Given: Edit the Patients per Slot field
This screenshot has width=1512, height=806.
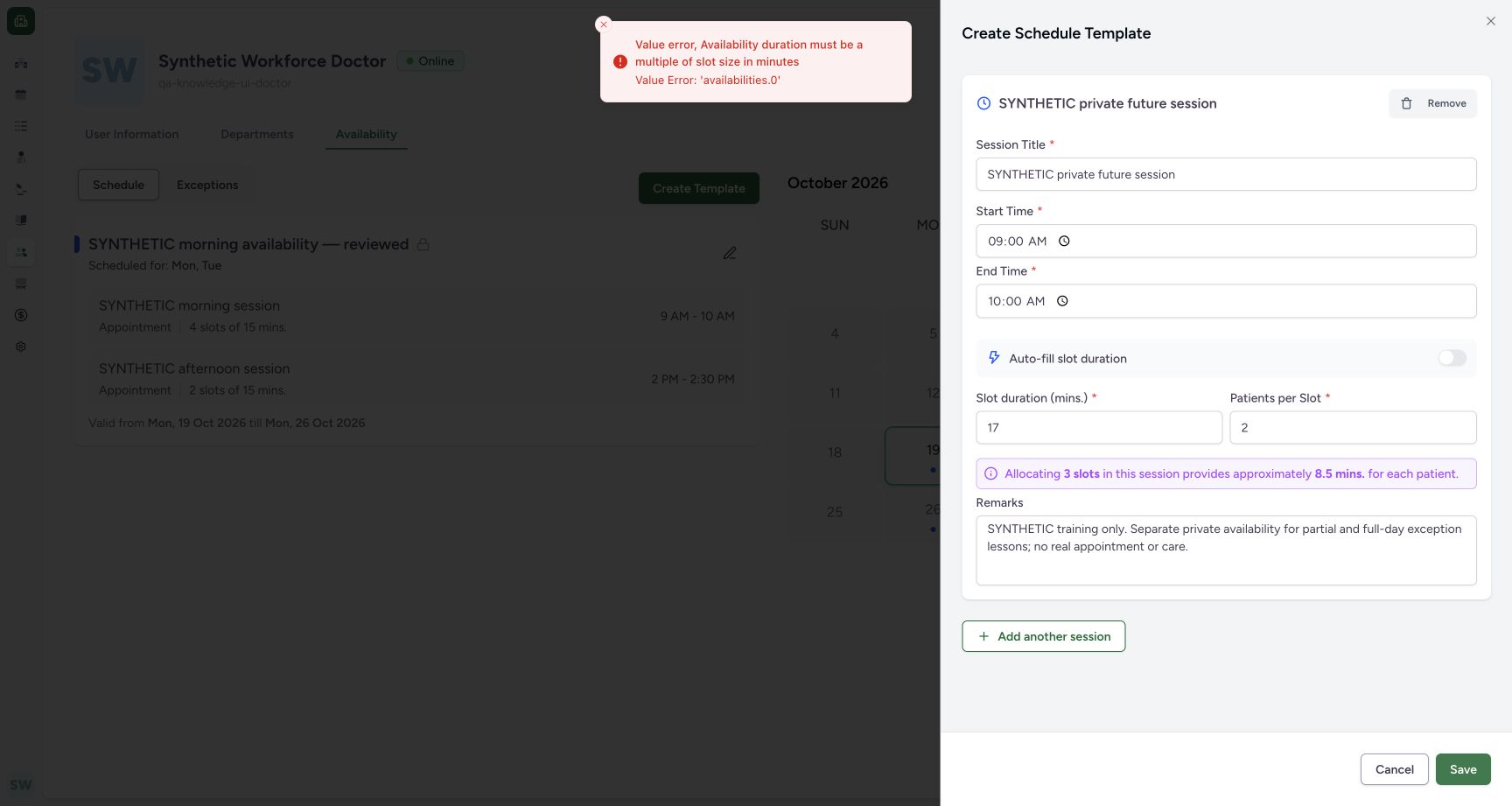Looking at the screenshot, I should [1353, 427].
